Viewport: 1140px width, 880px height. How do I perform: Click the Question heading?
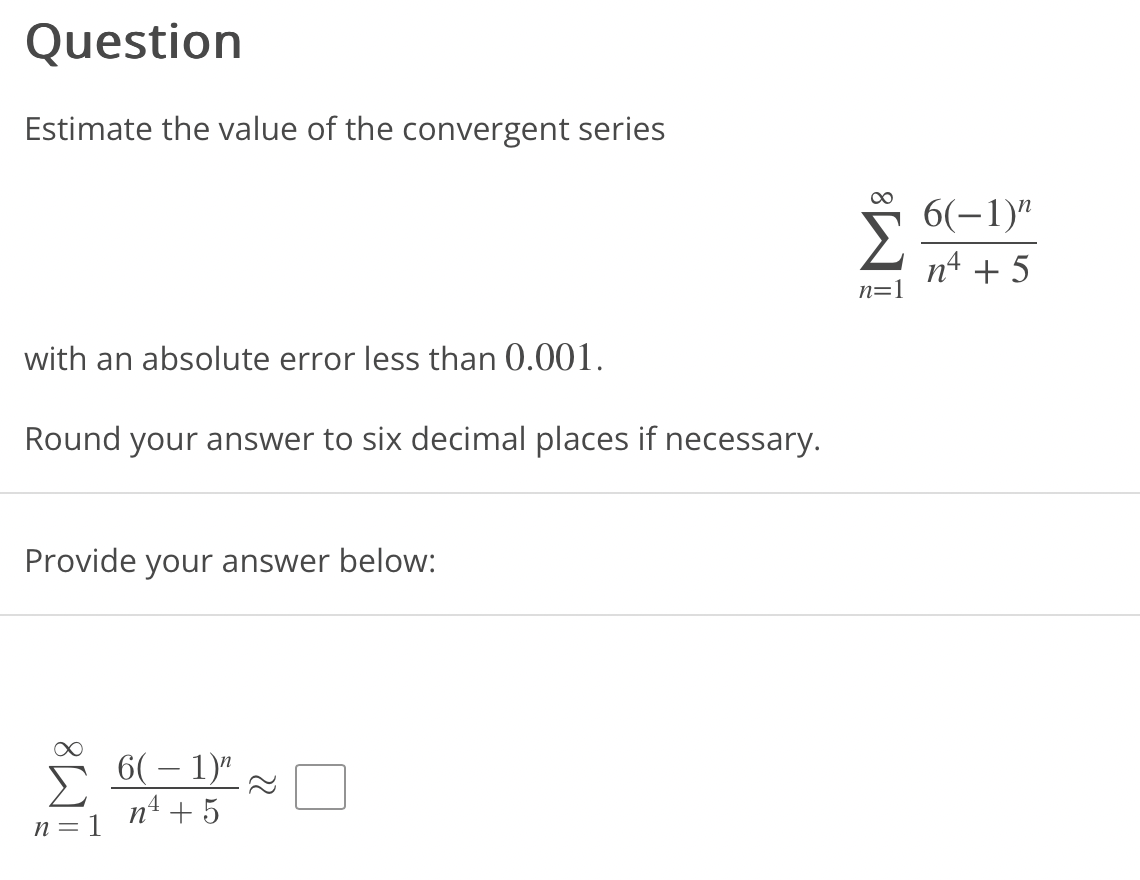click(133, 42)
